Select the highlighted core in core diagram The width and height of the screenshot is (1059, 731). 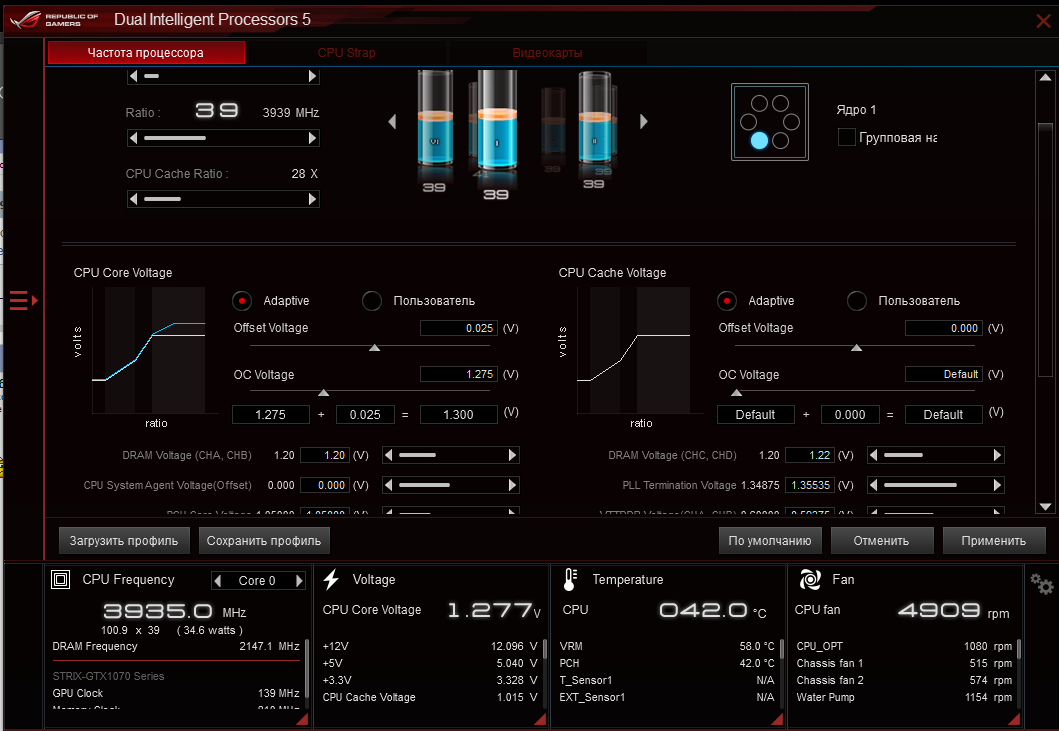[x=759, y=140]
